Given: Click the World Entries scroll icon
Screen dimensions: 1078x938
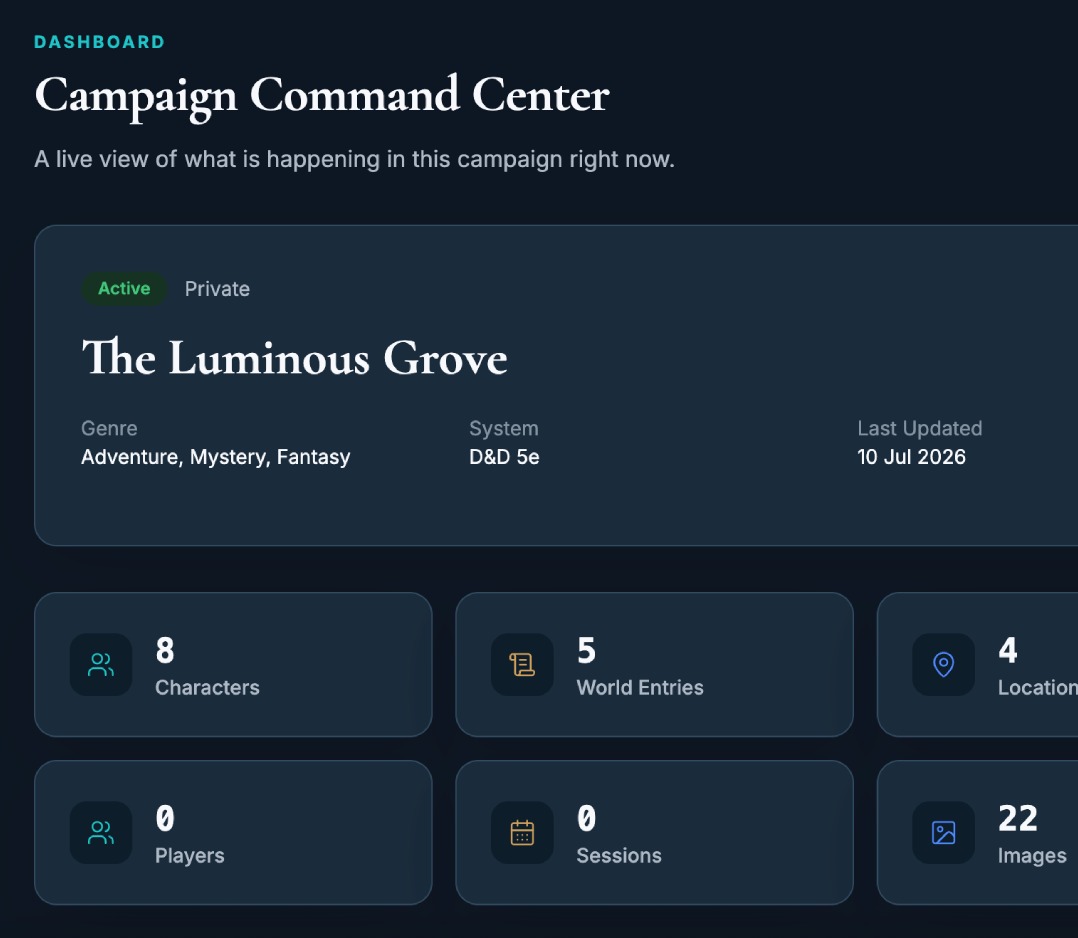Looking at the screenshot, I should click(522, 664).
